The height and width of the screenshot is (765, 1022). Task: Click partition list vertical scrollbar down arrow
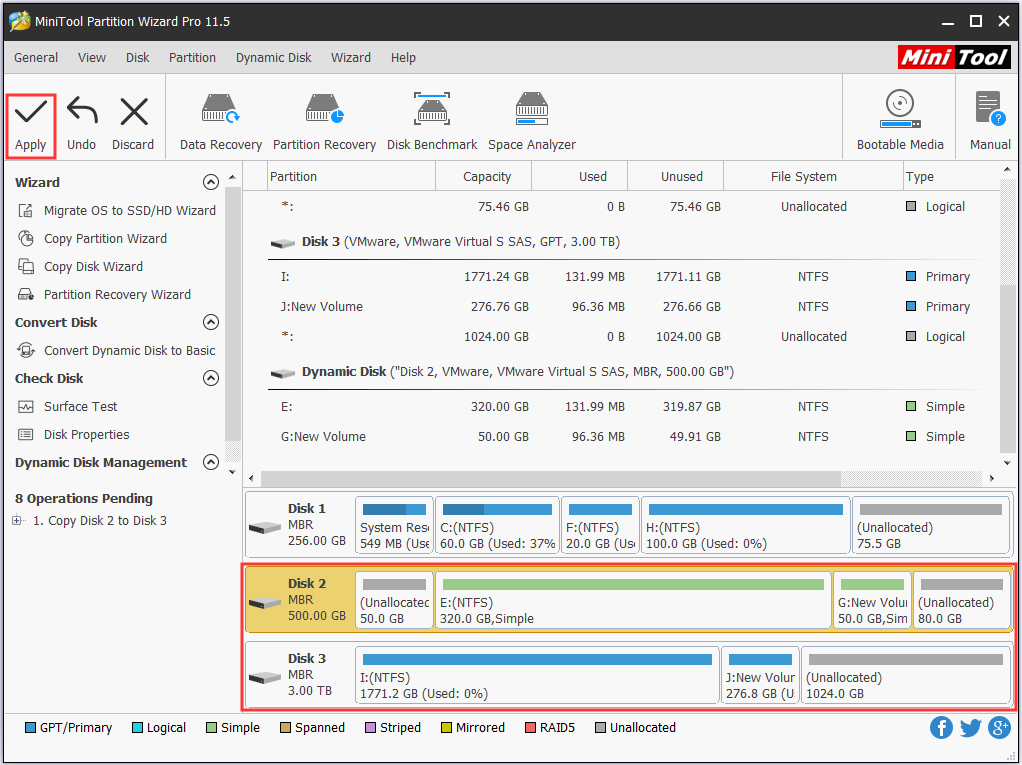coord(1007,463)
